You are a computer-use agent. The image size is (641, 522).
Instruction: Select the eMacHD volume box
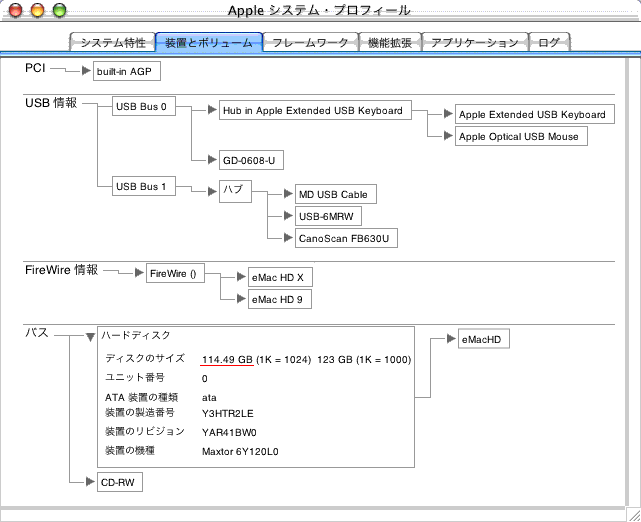click(x=484, y=339)
